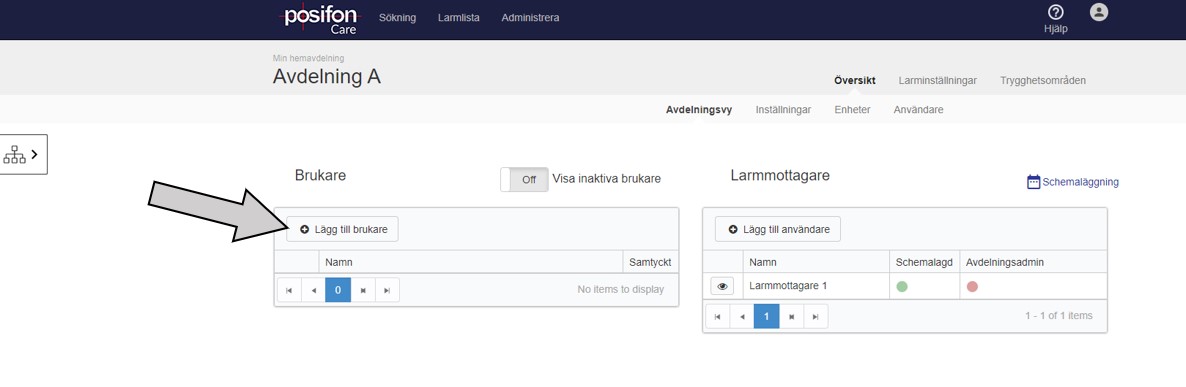Click Lägg till användare button
The image size is (1186, 387).
[x=778, y=229]
